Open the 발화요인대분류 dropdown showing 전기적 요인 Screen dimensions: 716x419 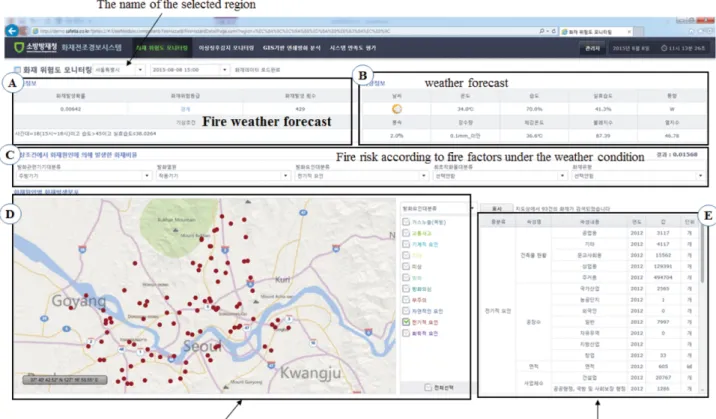[x=362, y=176]
